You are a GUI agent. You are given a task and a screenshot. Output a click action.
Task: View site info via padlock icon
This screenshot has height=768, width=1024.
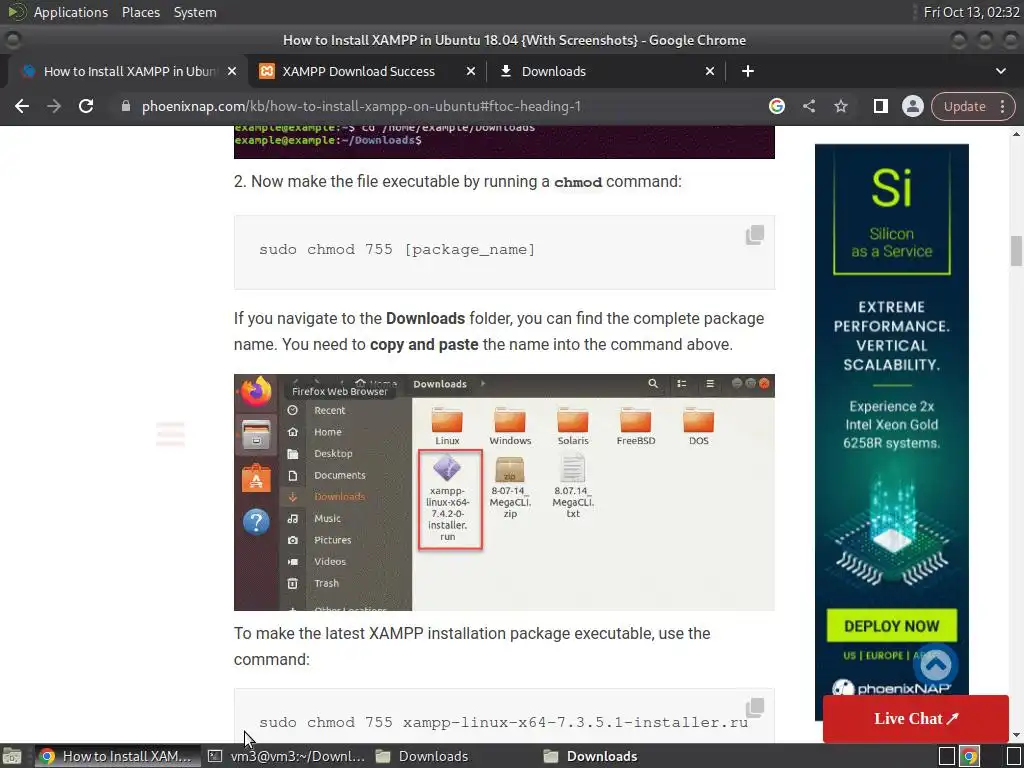click(x=126, y=106)
